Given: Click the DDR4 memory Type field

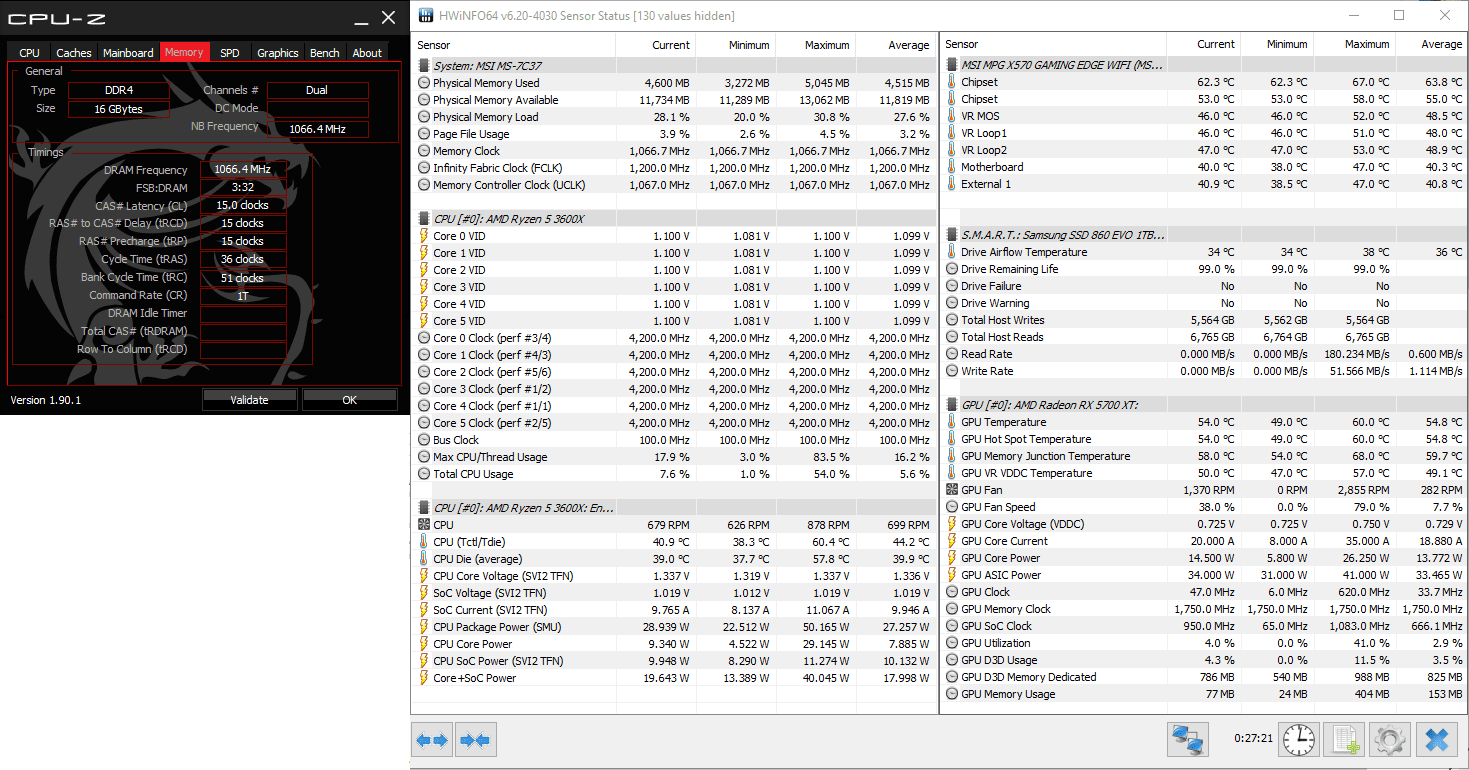Looking at the screenshot, I should pyautogui.click(x=118, y=90).
